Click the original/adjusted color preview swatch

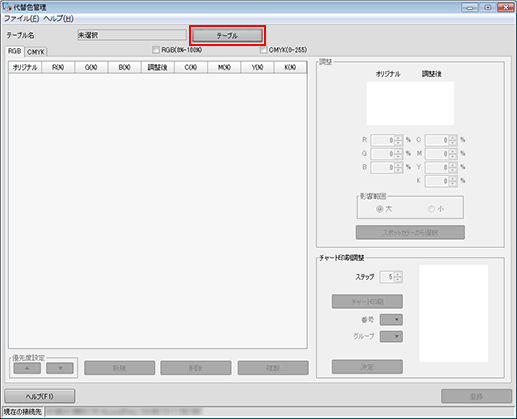[410, 103]
